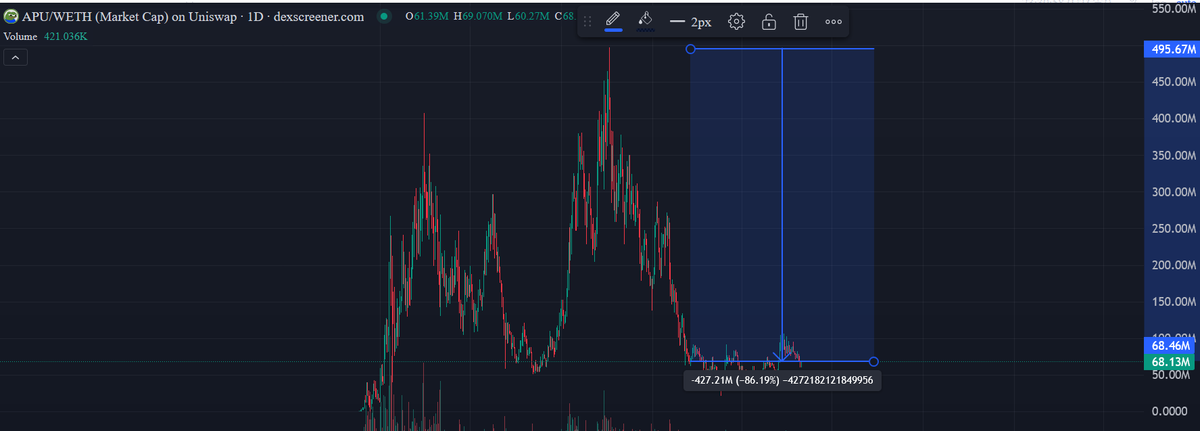Click the APU/WETH chart title text
Image resolution: width=1200 pixels, height=431 pixels.
click(193, 17)
